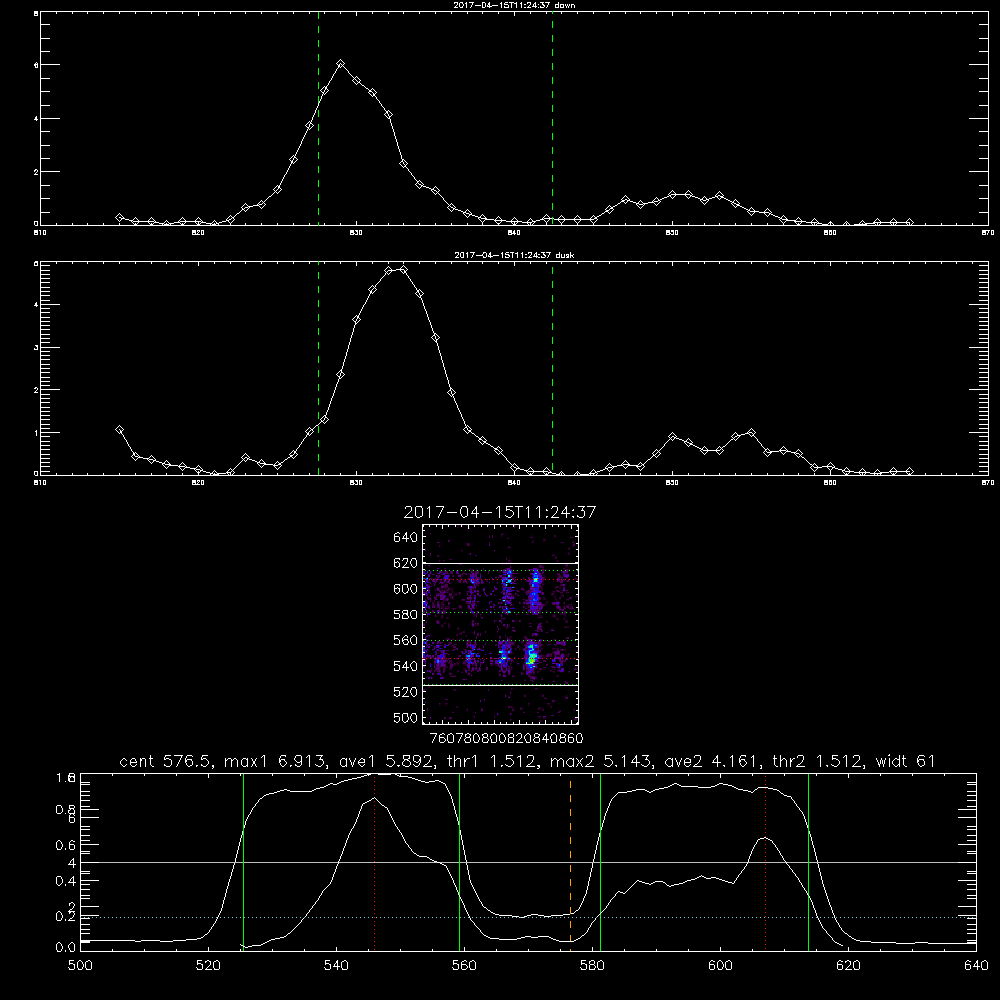Click the bottom plot x-axis label 580

(592, 966)
